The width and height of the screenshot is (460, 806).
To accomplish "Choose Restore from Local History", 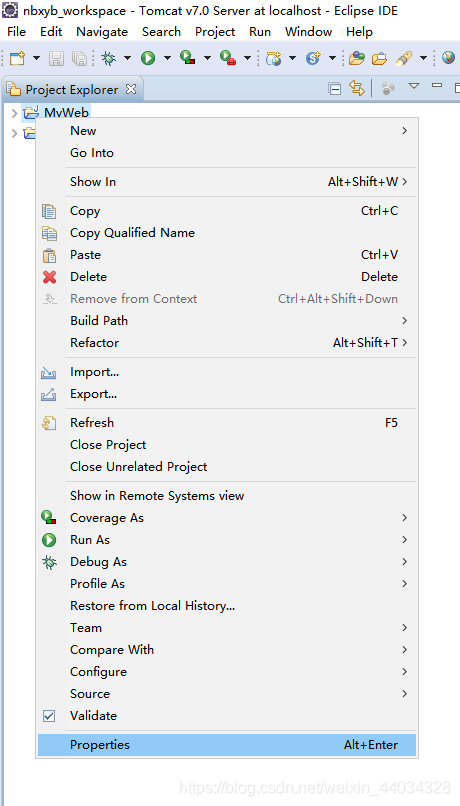I will coord(227,606).
